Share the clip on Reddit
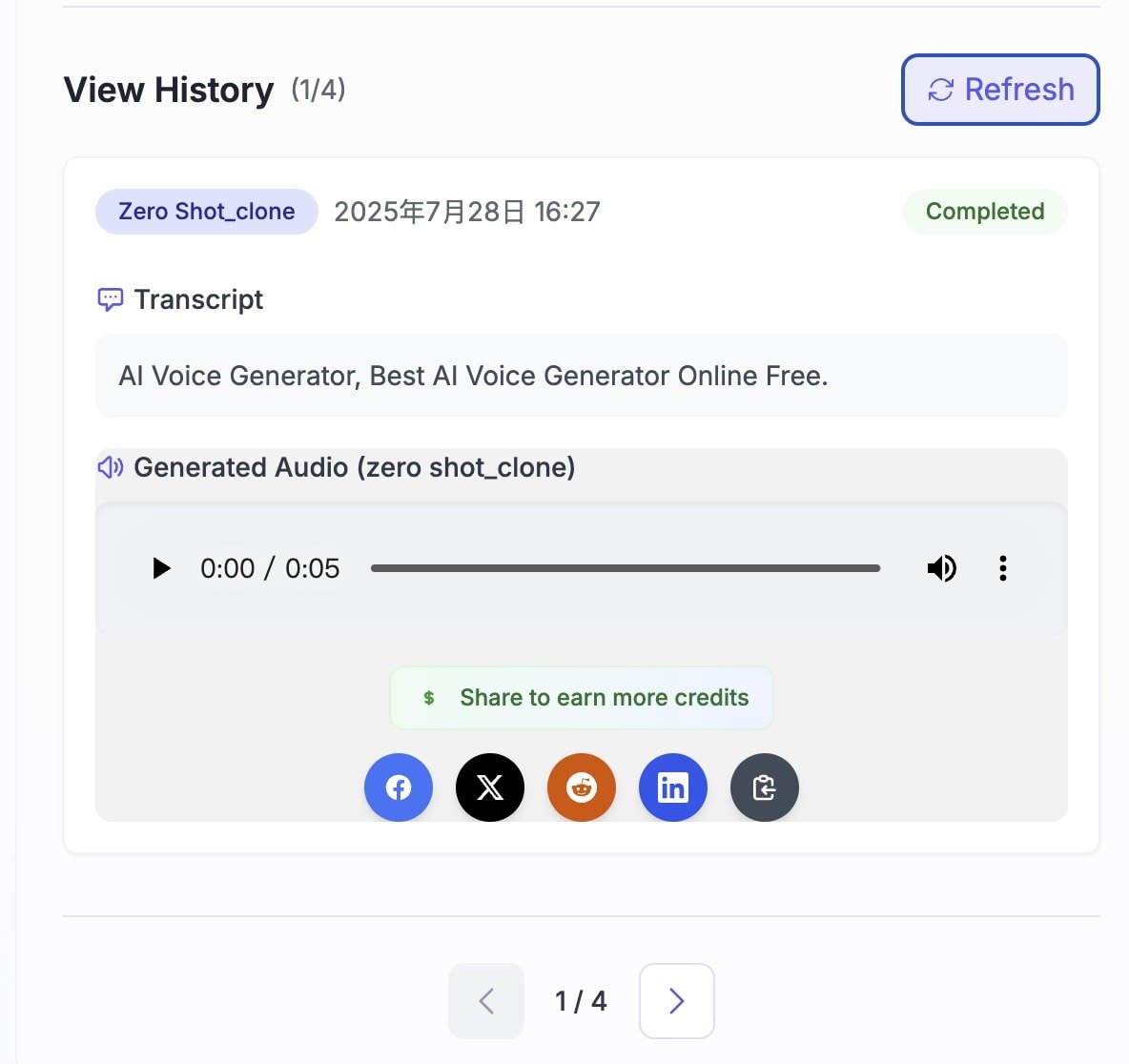 (x=582, y=788)
